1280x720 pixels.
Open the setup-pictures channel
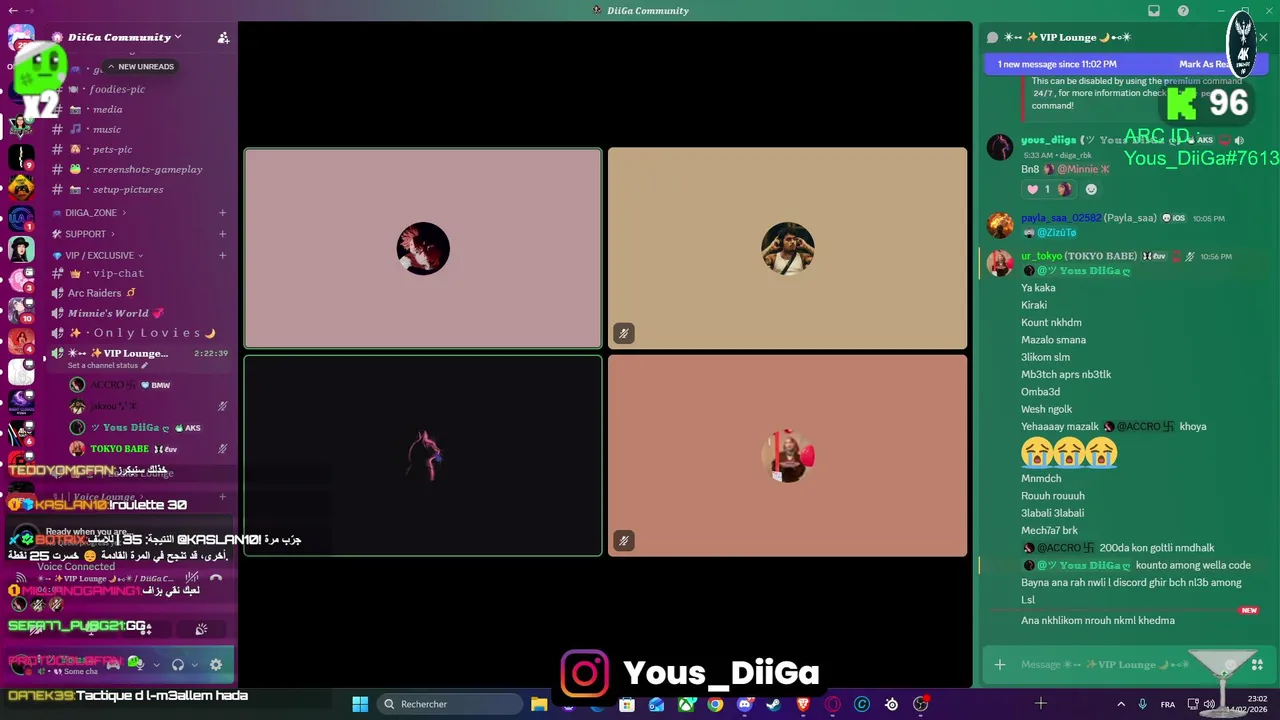(140, 189)
